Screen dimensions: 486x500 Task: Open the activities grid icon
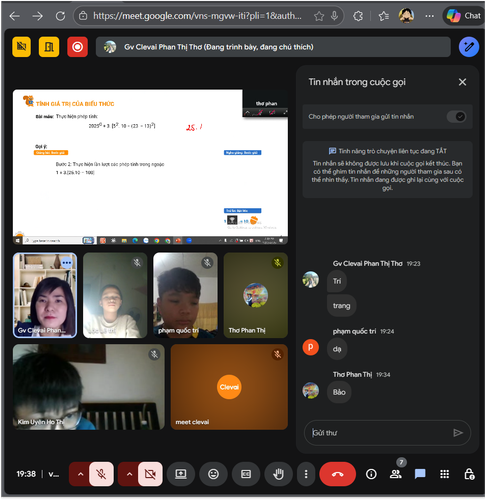pyautogui.click(x=444, y=474)
